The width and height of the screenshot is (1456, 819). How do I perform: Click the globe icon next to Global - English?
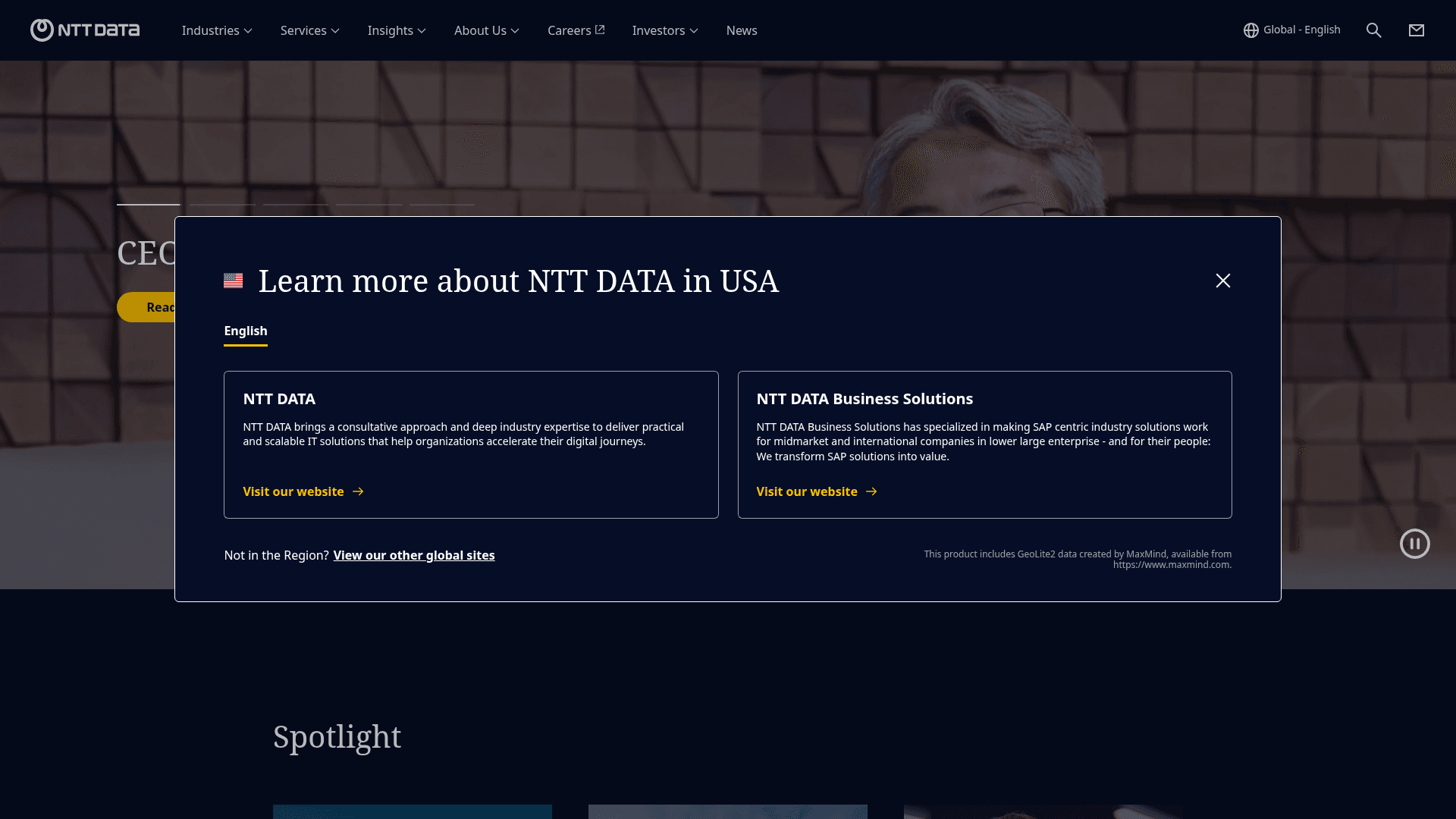tap(1250, 30)
